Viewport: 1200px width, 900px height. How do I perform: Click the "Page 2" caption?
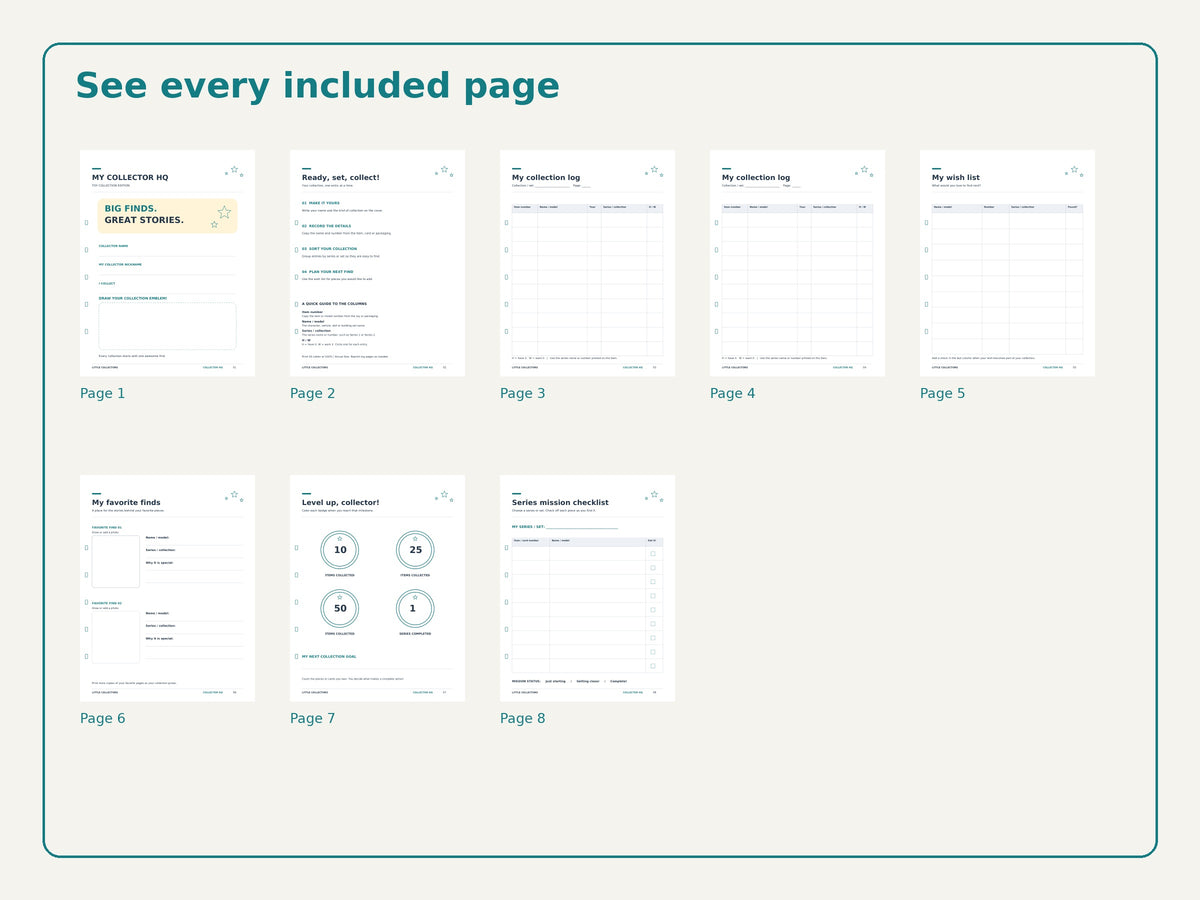pos(313,393)
